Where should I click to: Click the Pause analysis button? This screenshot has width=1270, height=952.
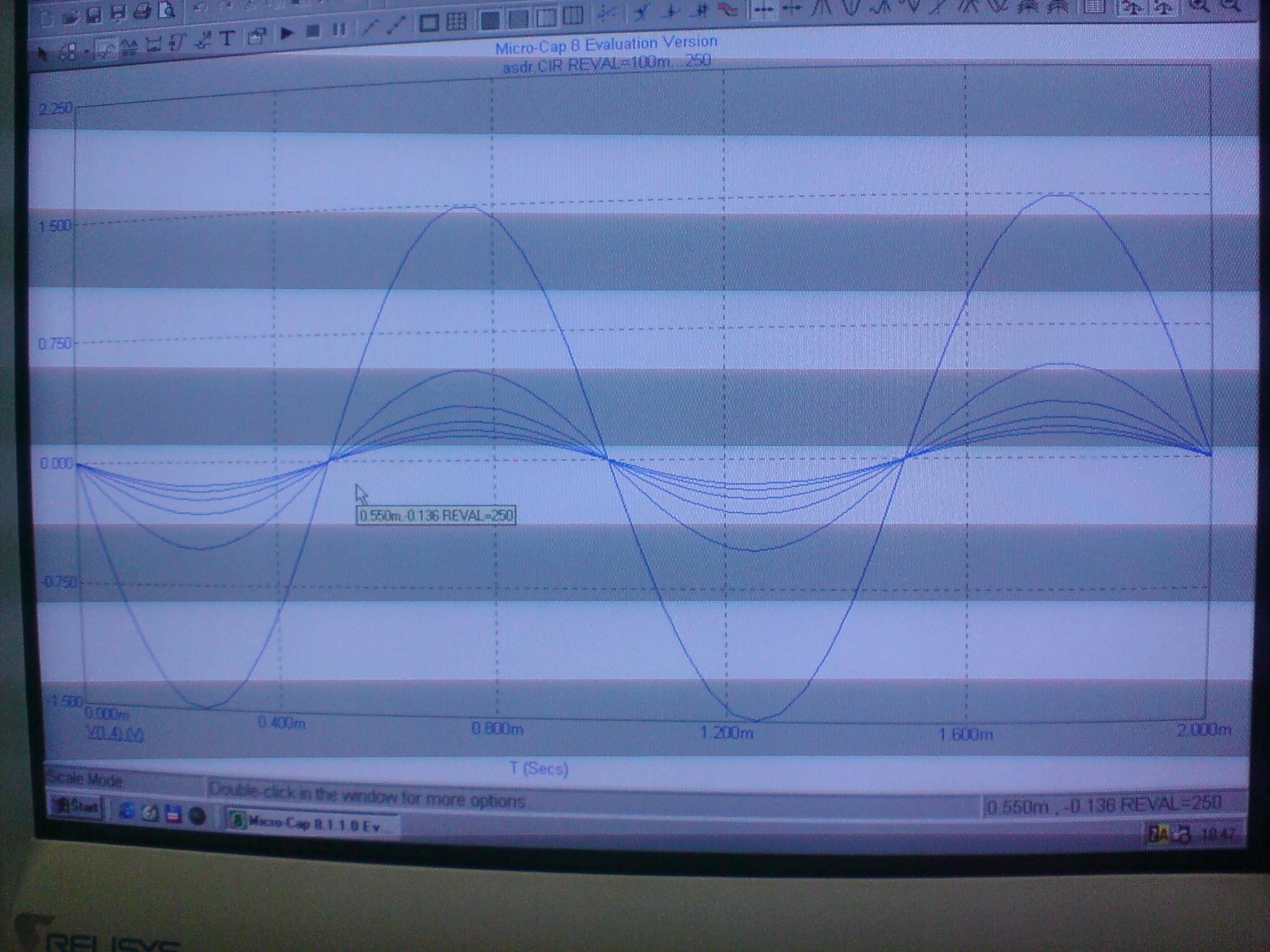(339, 29)
